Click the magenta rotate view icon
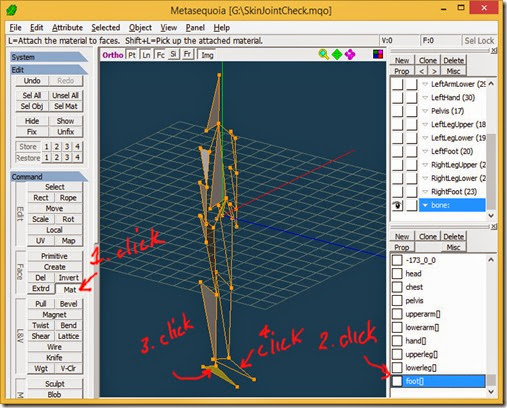Image resolution: width=507 pixels, height=408 pixels. pyautogui.click(x=350, y=54)
